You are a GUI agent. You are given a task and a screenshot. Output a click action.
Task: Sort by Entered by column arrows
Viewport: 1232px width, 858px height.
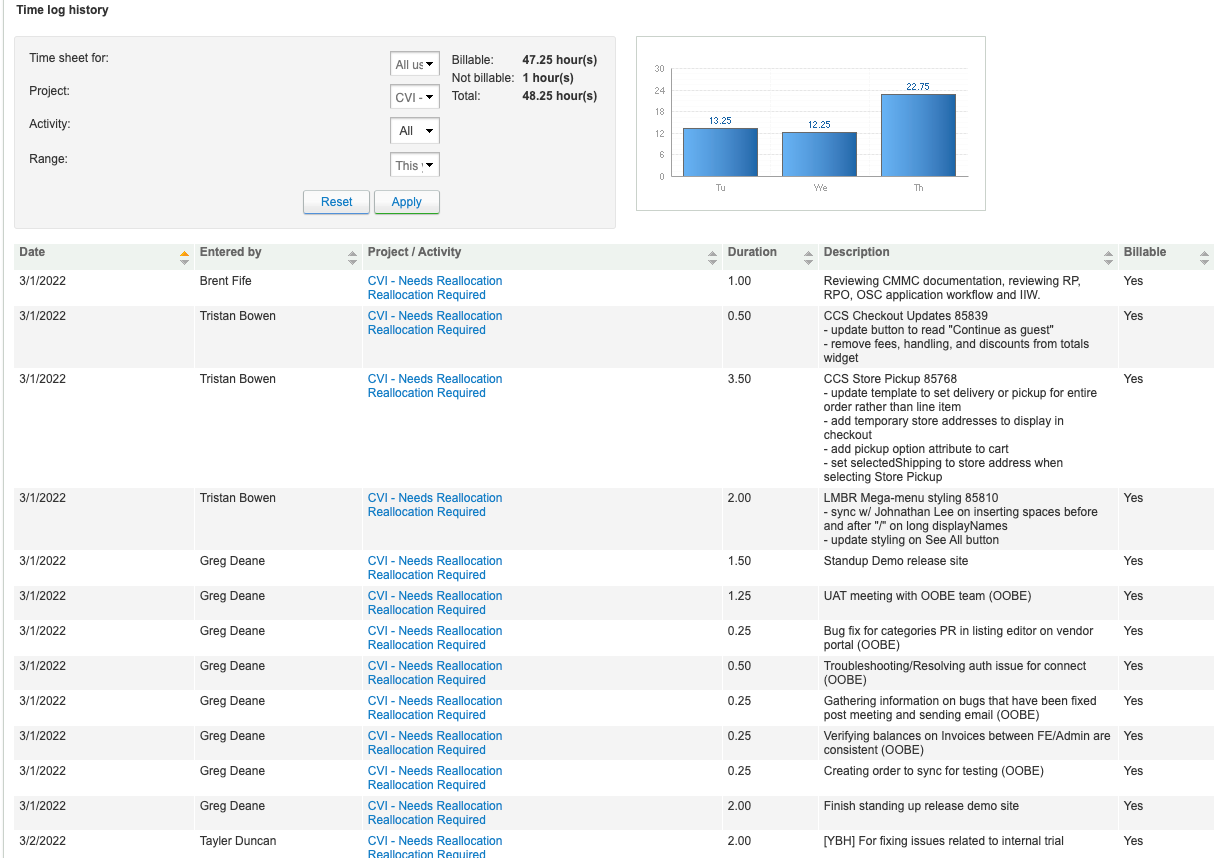[x=352, y=257]
